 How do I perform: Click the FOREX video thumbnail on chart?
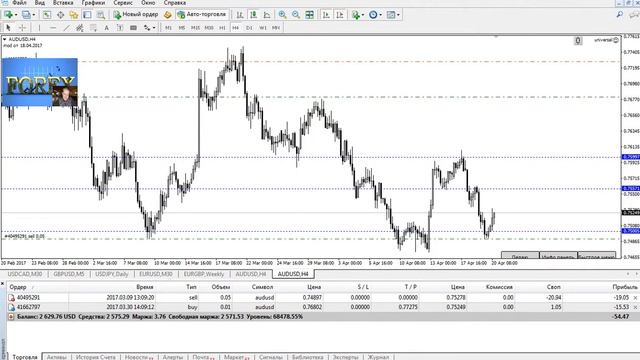tap(40, 82)
